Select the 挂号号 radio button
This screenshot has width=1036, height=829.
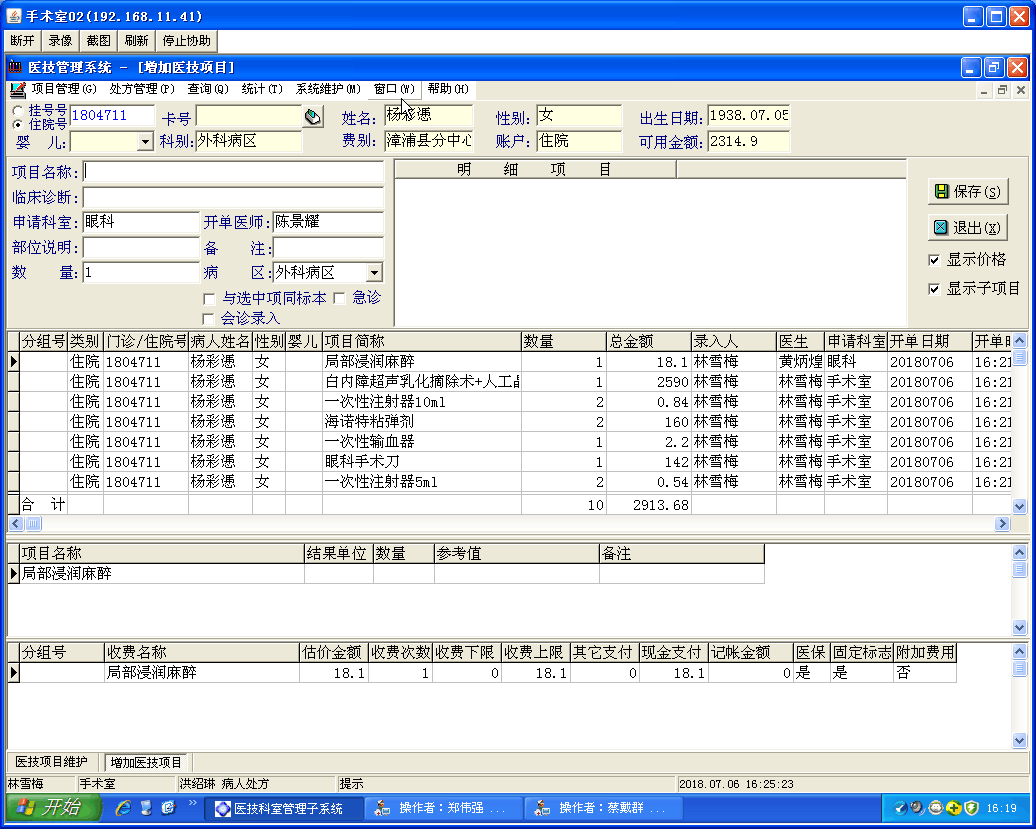click(18, 110)
